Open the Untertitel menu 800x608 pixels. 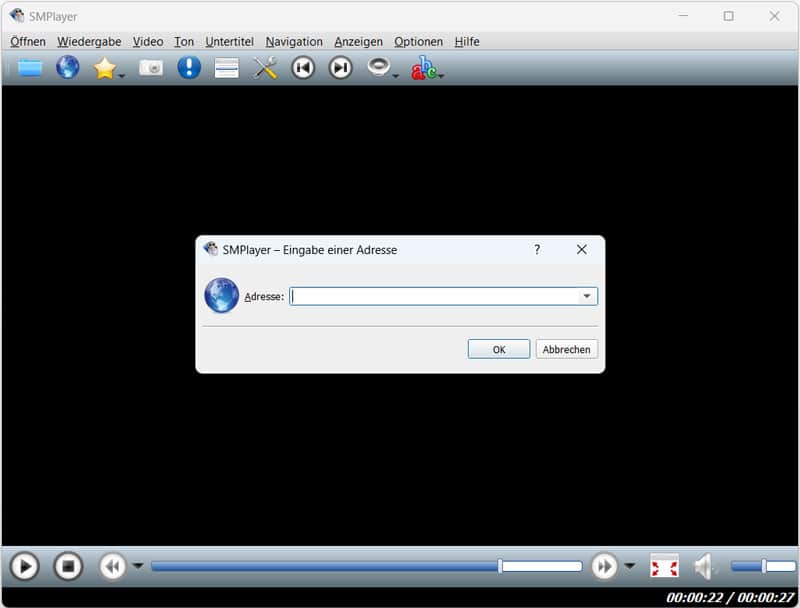pyautogui.click(x=230, y=41)
